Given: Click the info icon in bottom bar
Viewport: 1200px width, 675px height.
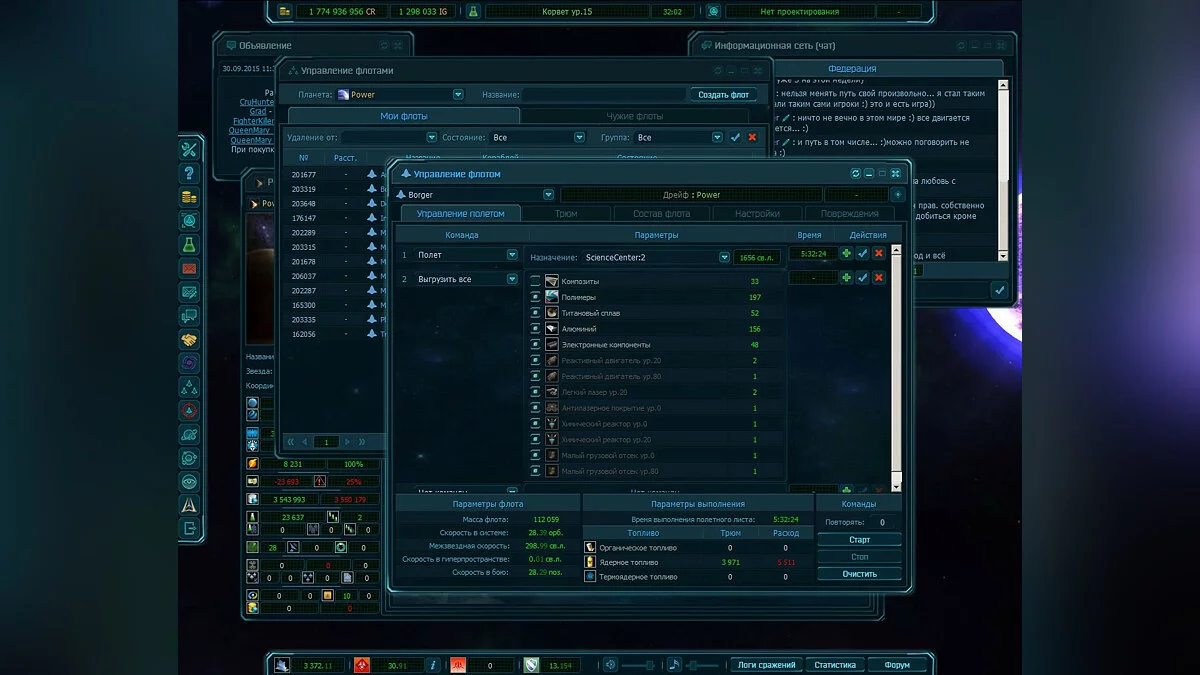Looking at the screenshot, I should [x=432, y=664].
